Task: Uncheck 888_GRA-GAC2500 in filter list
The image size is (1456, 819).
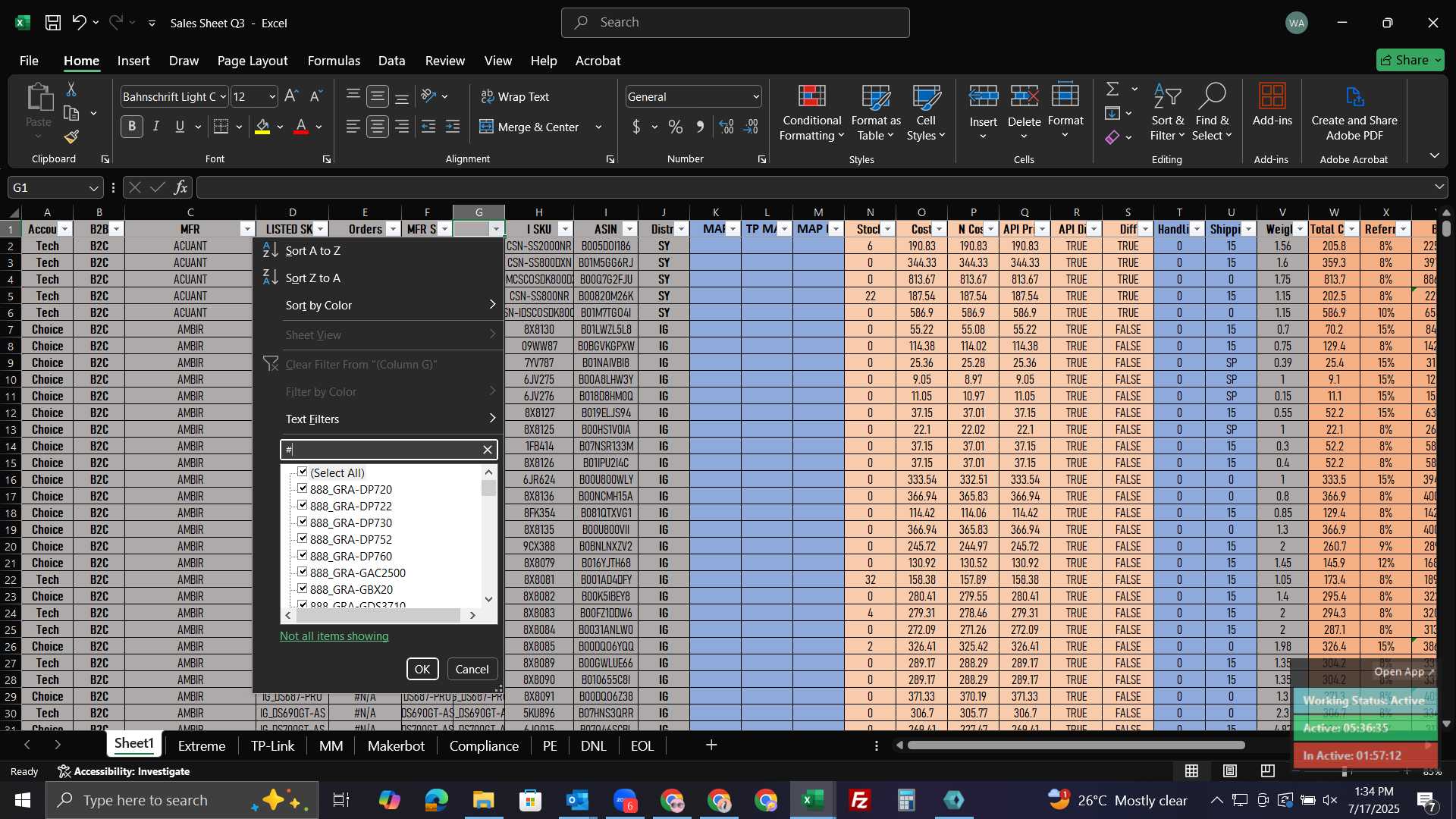Action: pos(303,572)
